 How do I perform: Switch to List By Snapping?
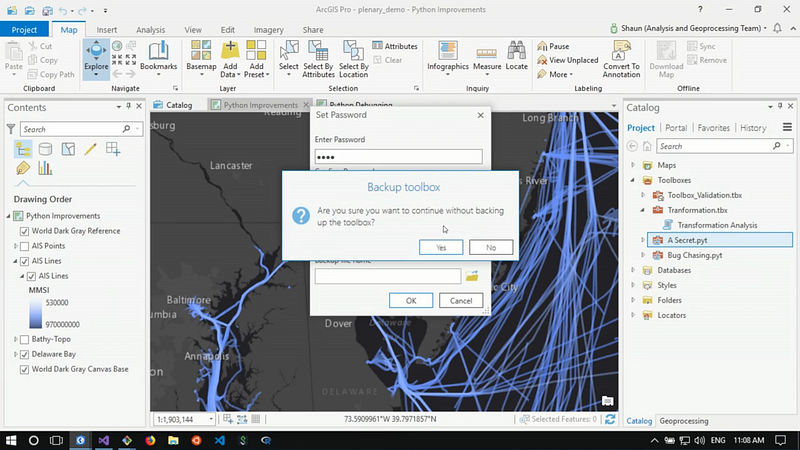coord(113,149)
